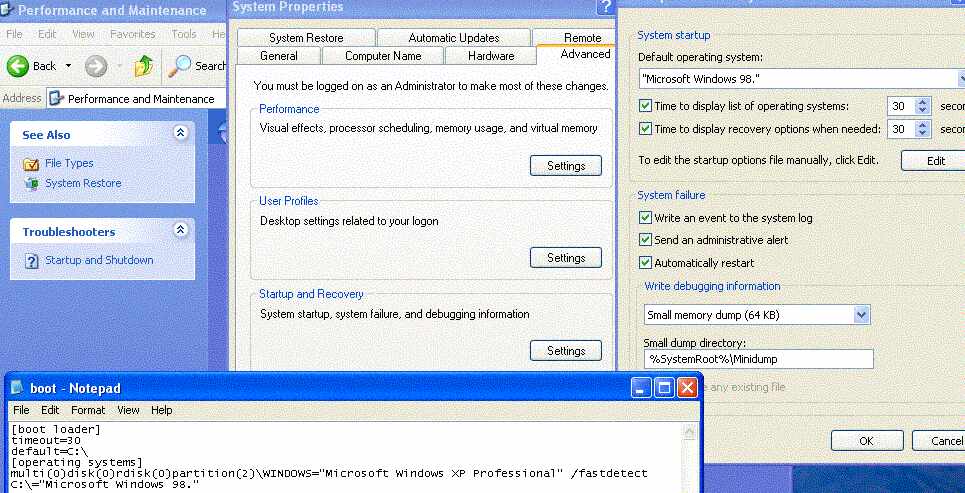Uncheck Automatically restart
Screen dimensions: 965x493
[x=645, y=263]
